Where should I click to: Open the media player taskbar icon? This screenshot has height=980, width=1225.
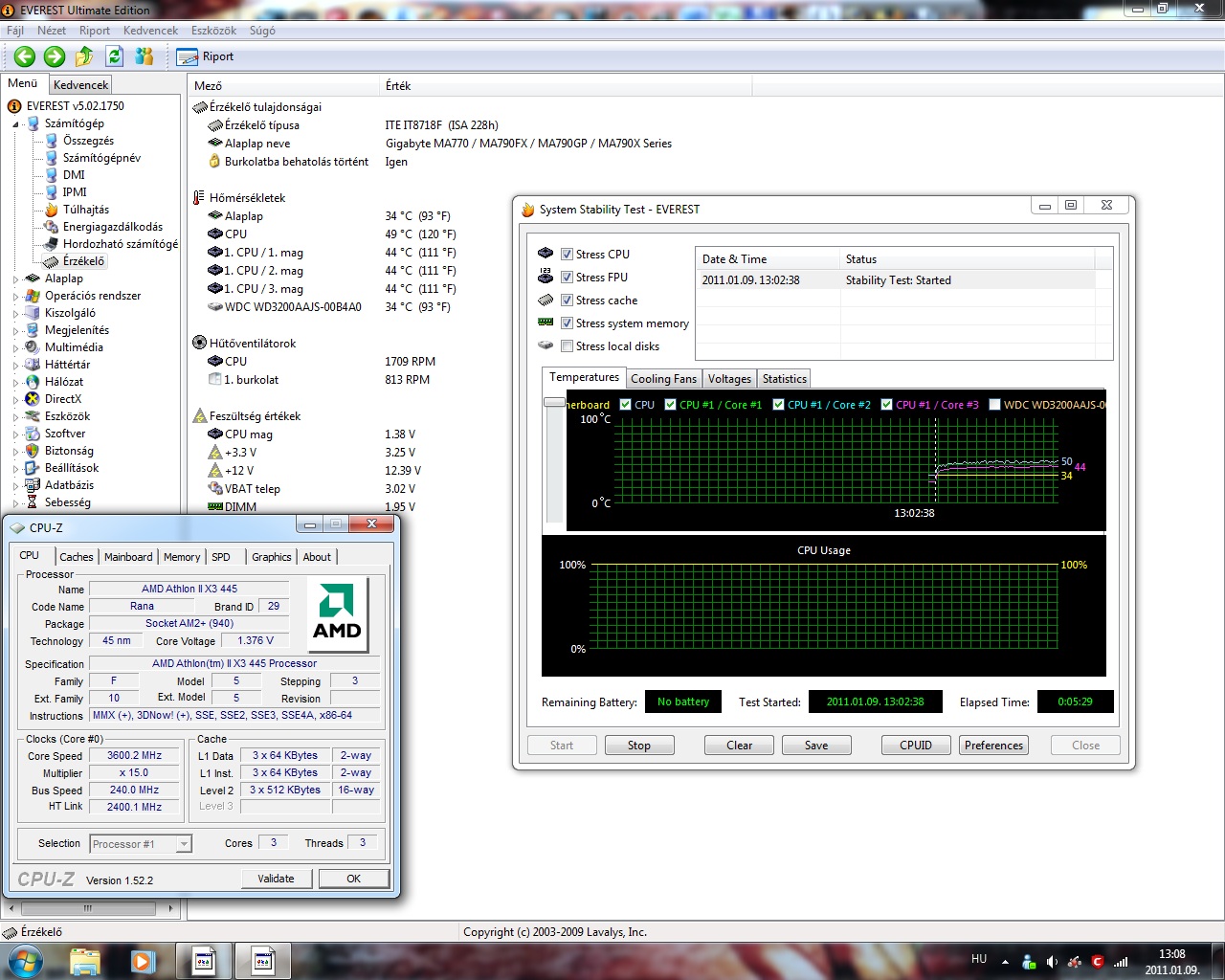click(x=143, y=960)
